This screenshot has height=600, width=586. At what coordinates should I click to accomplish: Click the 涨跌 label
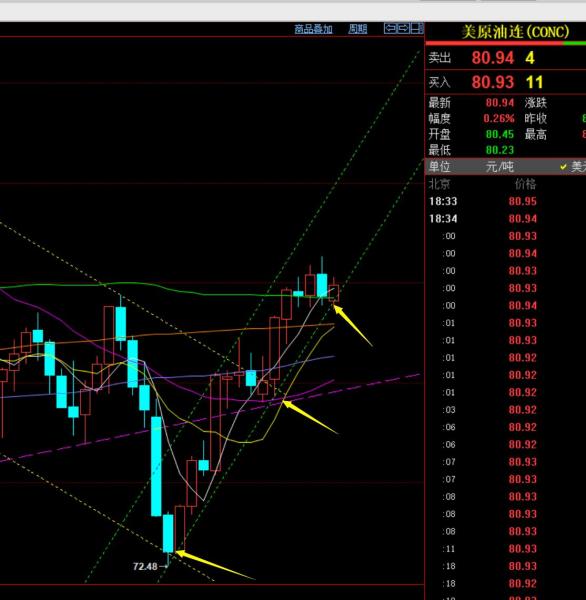pos(536,103)
